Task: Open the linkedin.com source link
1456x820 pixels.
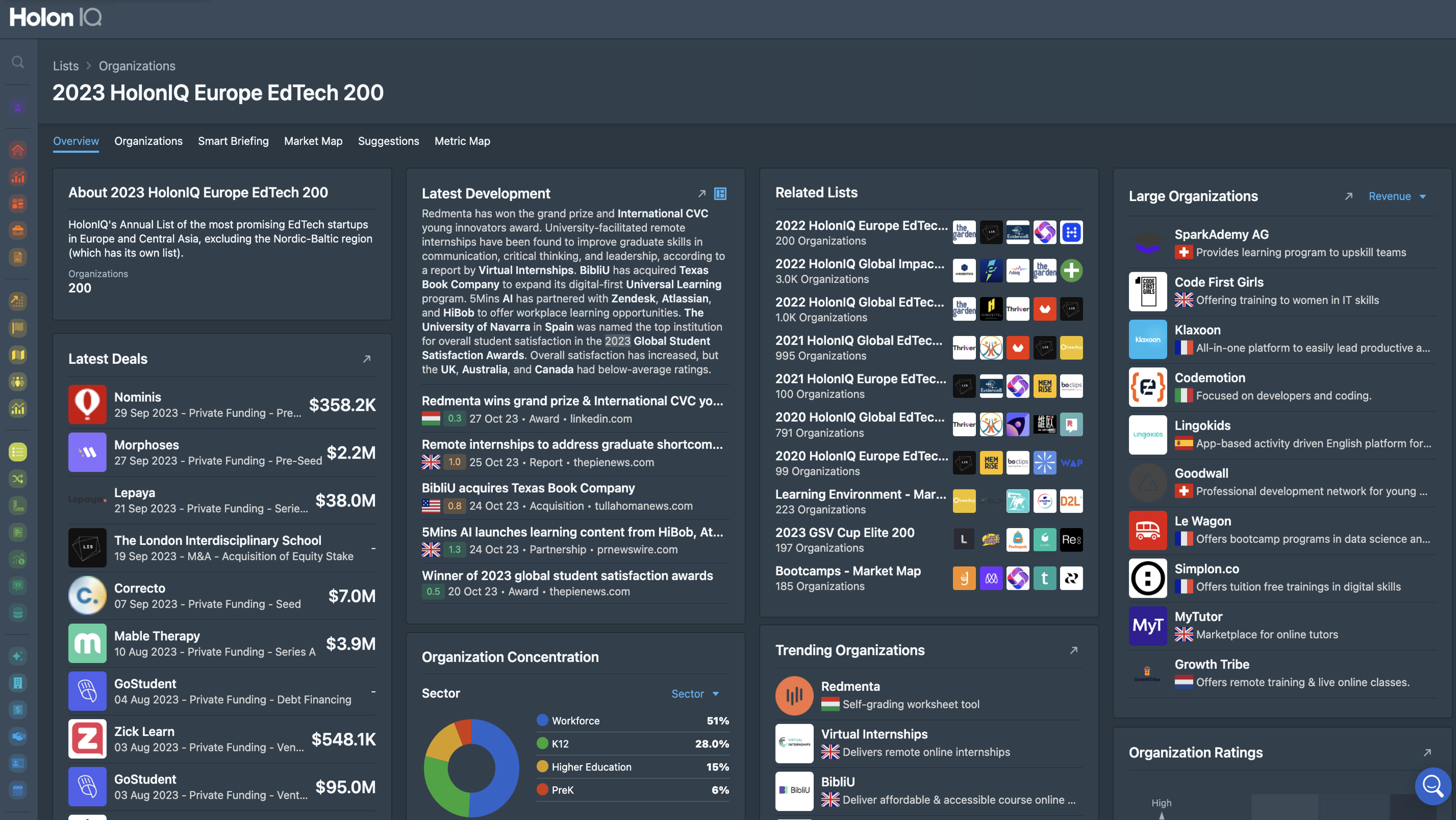Action: (x=601, y=419)
